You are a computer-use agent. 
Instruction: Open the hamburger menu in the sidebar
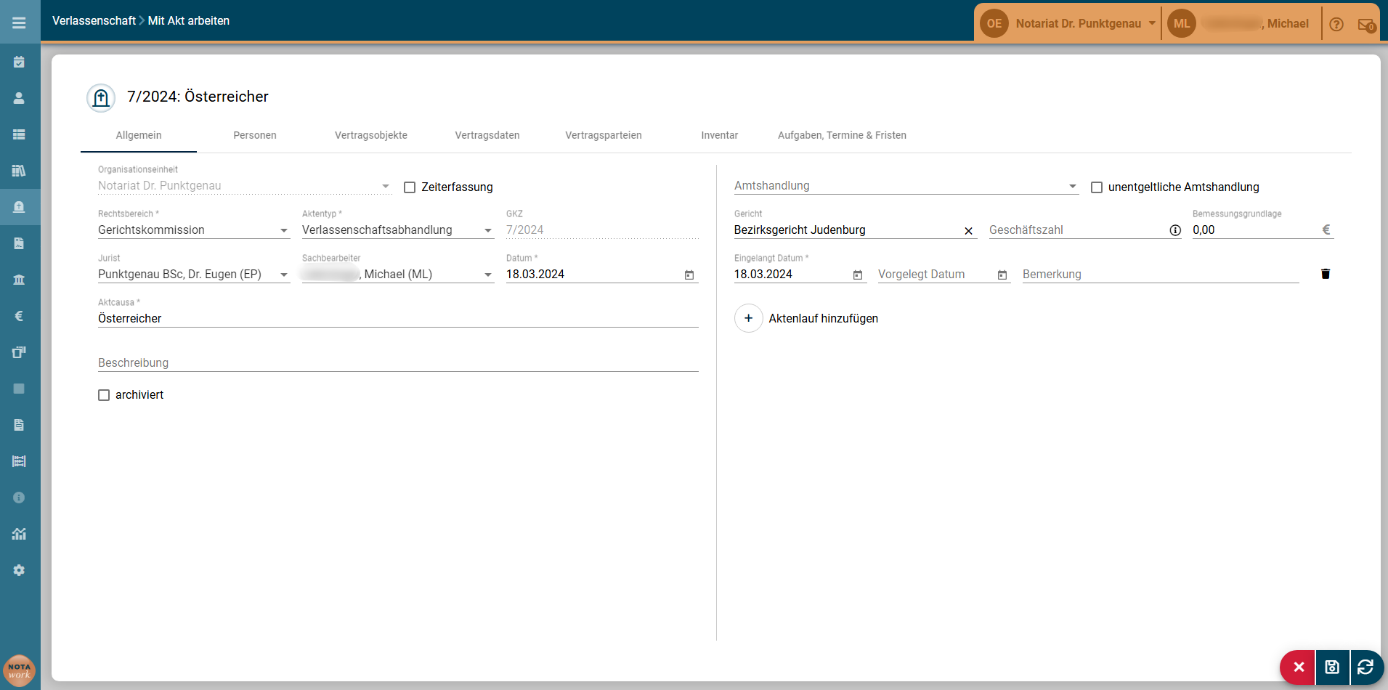tap(19, 22)
